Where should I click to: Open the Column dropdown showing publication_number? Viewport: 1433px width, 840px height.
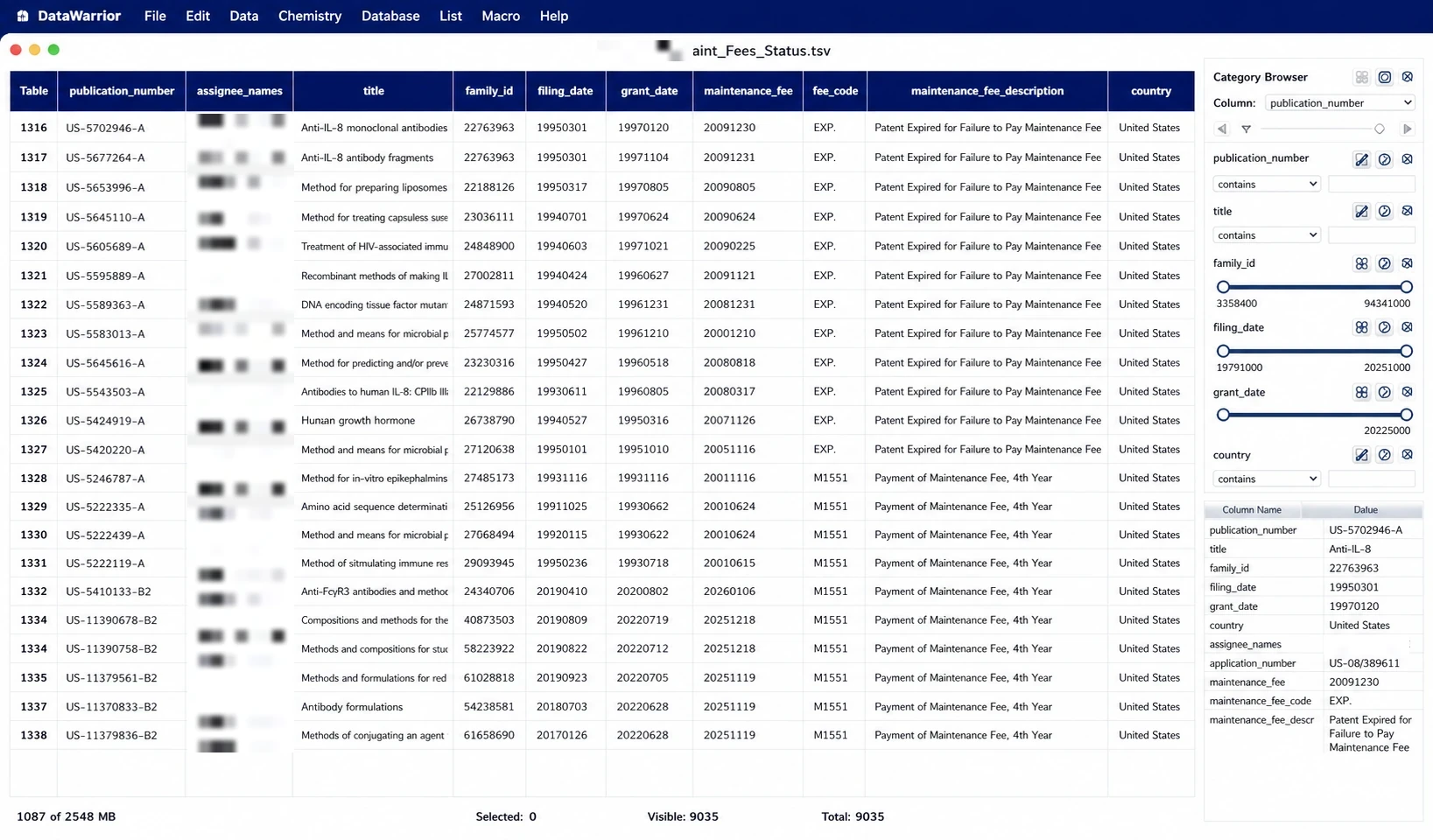pyautogui.click(x=1339, y=103)
